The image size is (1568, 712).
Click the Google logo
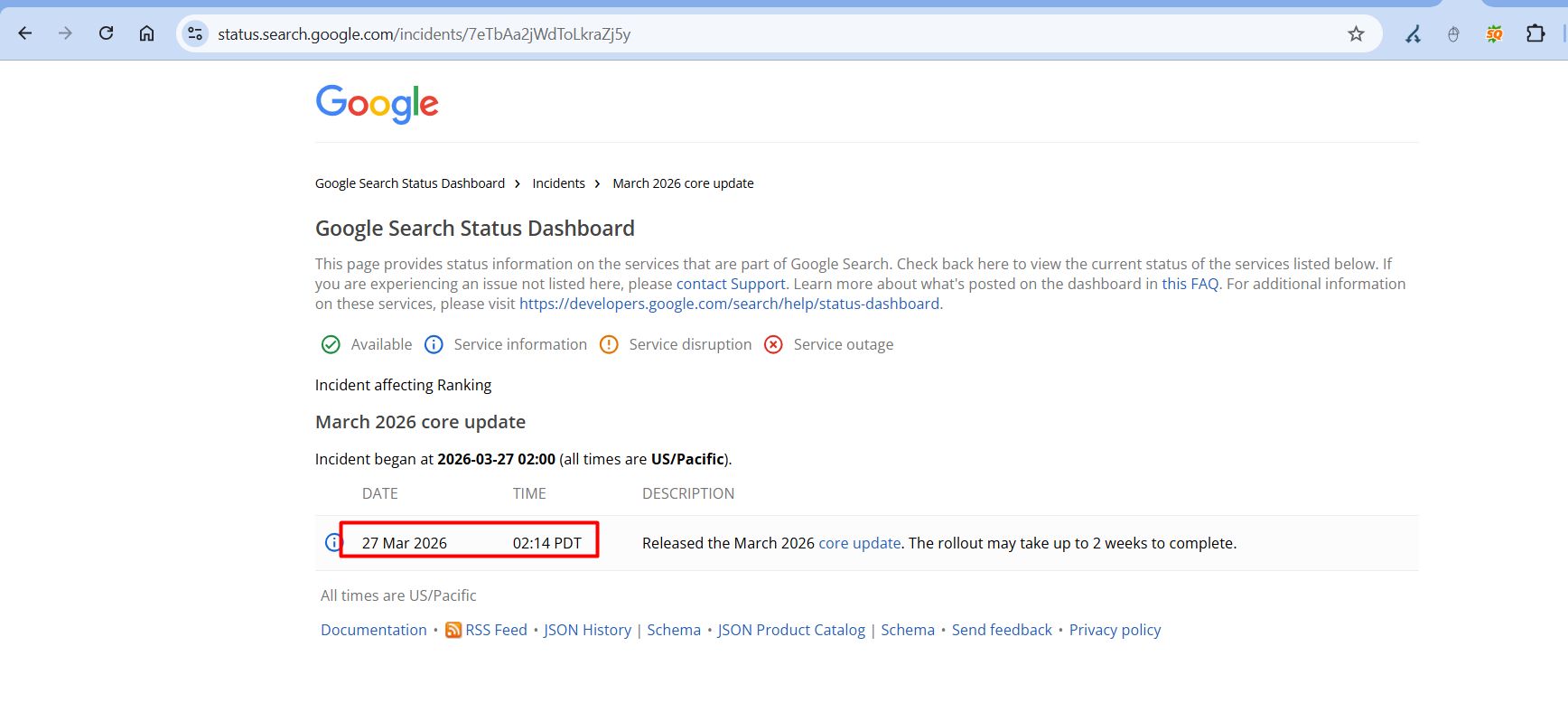[x=377, y=104]
